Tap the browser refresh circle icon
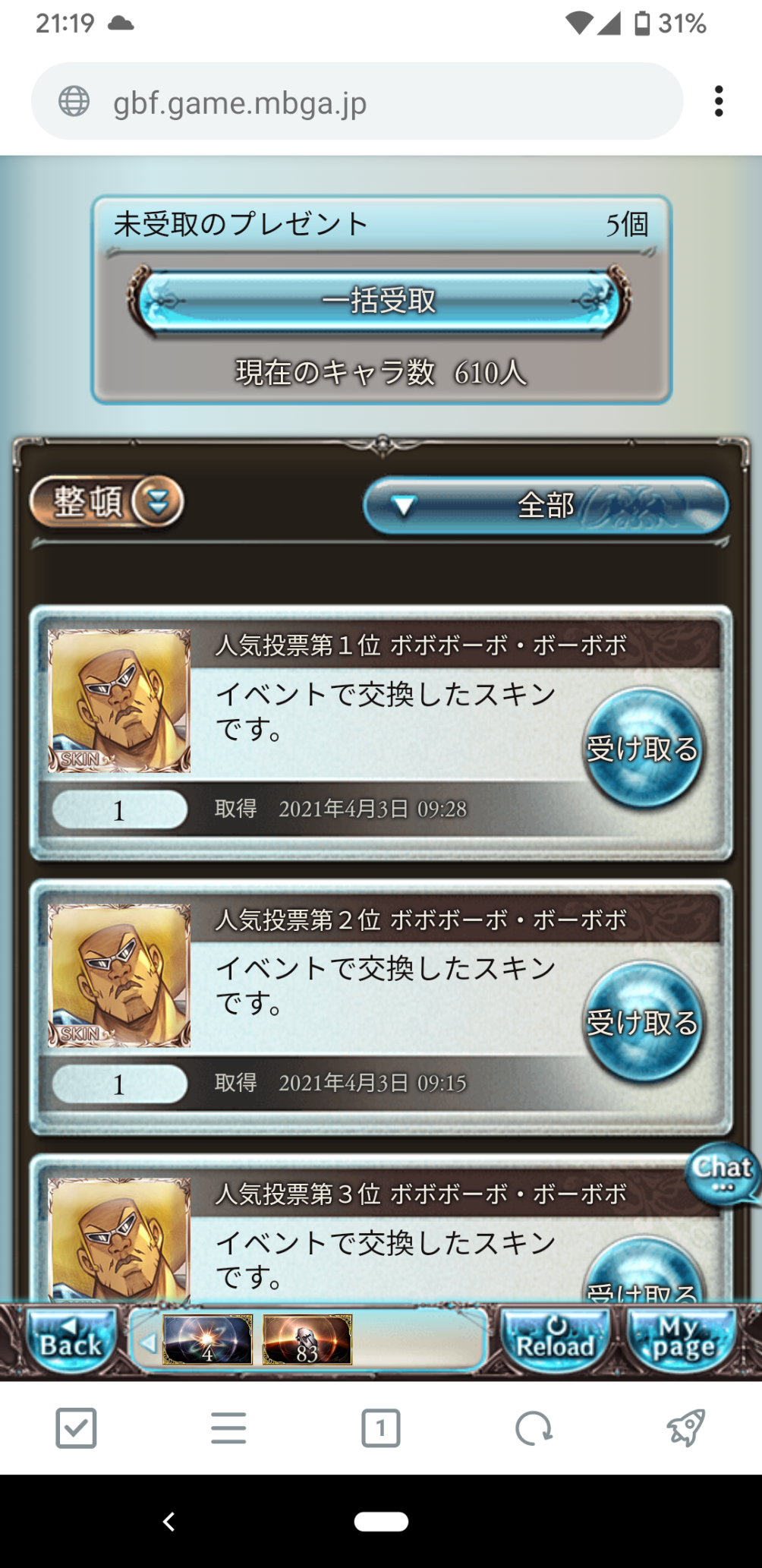This screenshot has height=1568, width=762. (534, 1428)
